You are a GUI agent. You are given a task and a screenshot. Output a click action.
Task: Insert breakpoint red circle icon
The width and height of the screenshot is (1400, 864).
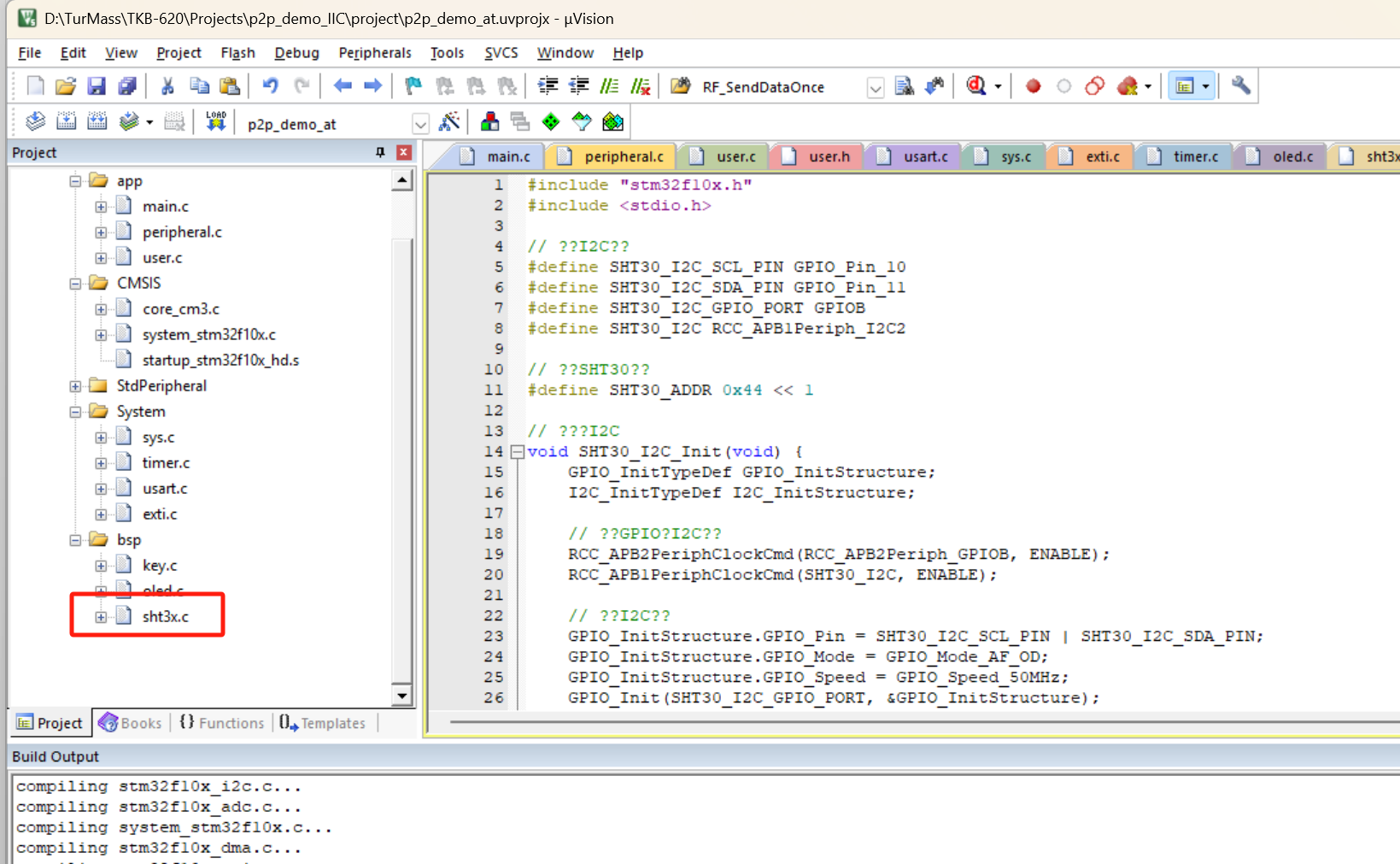[1033, 86]
